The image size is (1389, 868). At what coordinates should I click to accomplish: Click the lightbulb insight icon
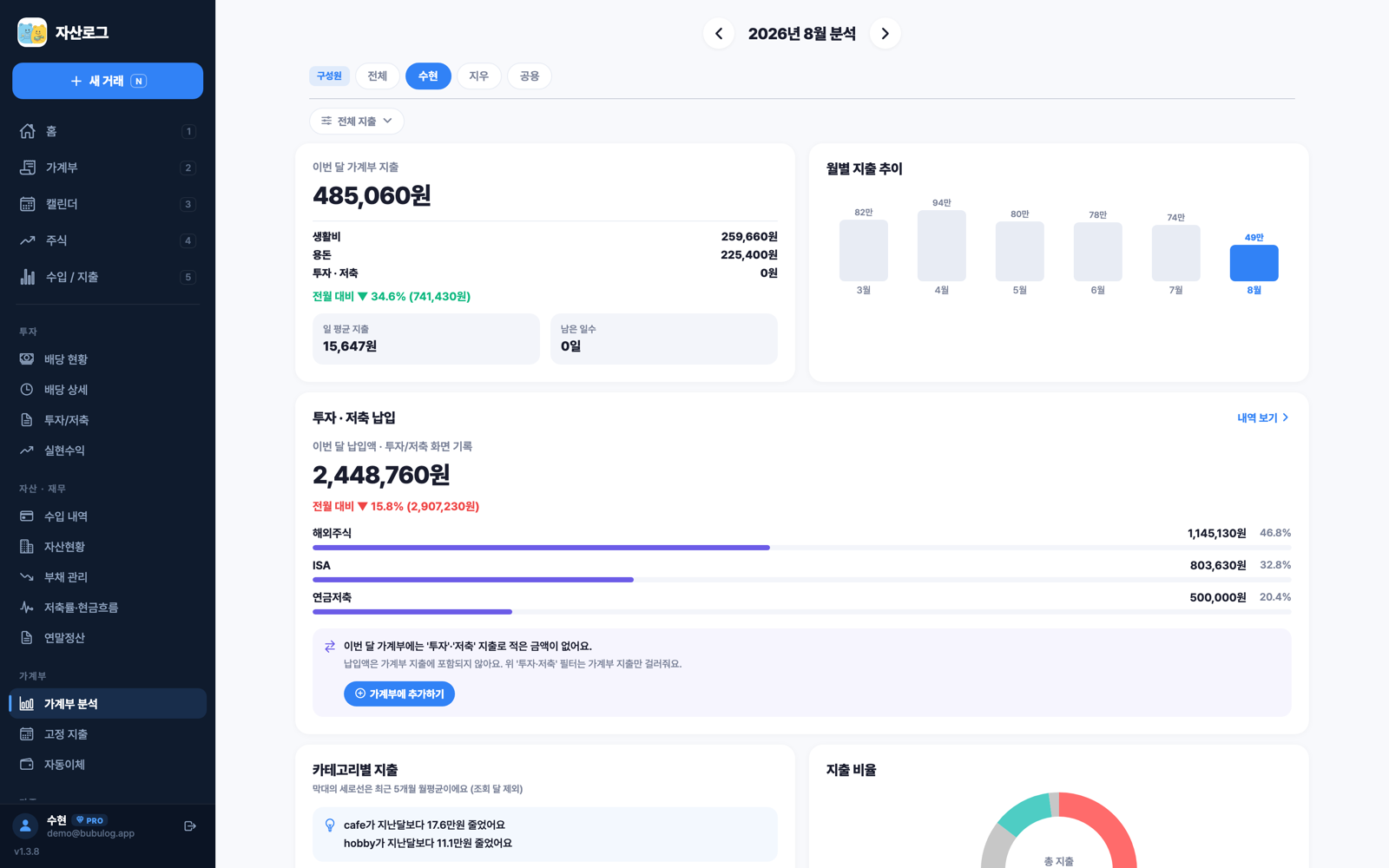(x=330, y=825)
